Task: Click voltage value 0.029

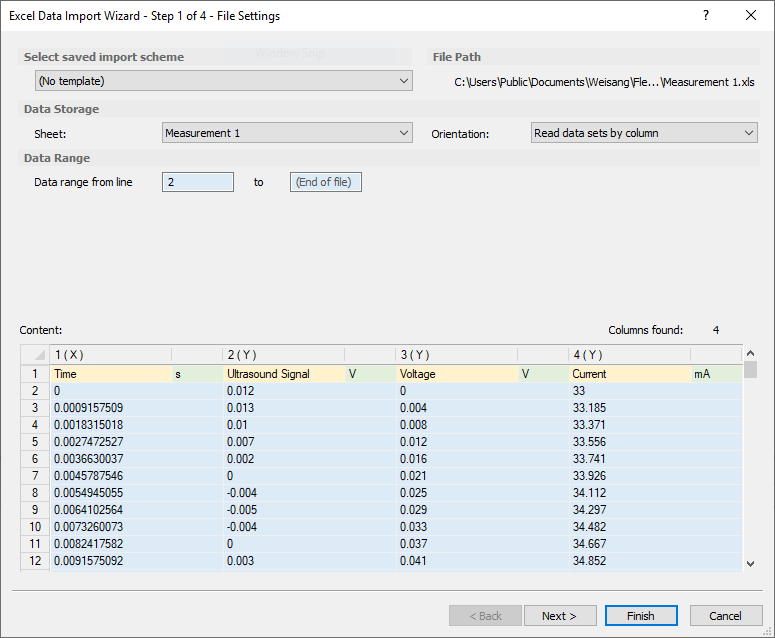Action: pos(482,510)
